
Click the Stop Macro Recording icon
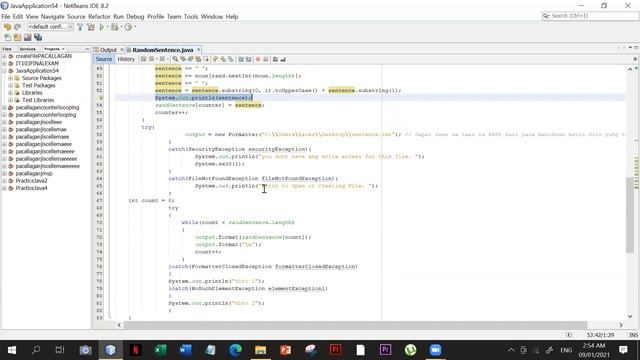266,59
